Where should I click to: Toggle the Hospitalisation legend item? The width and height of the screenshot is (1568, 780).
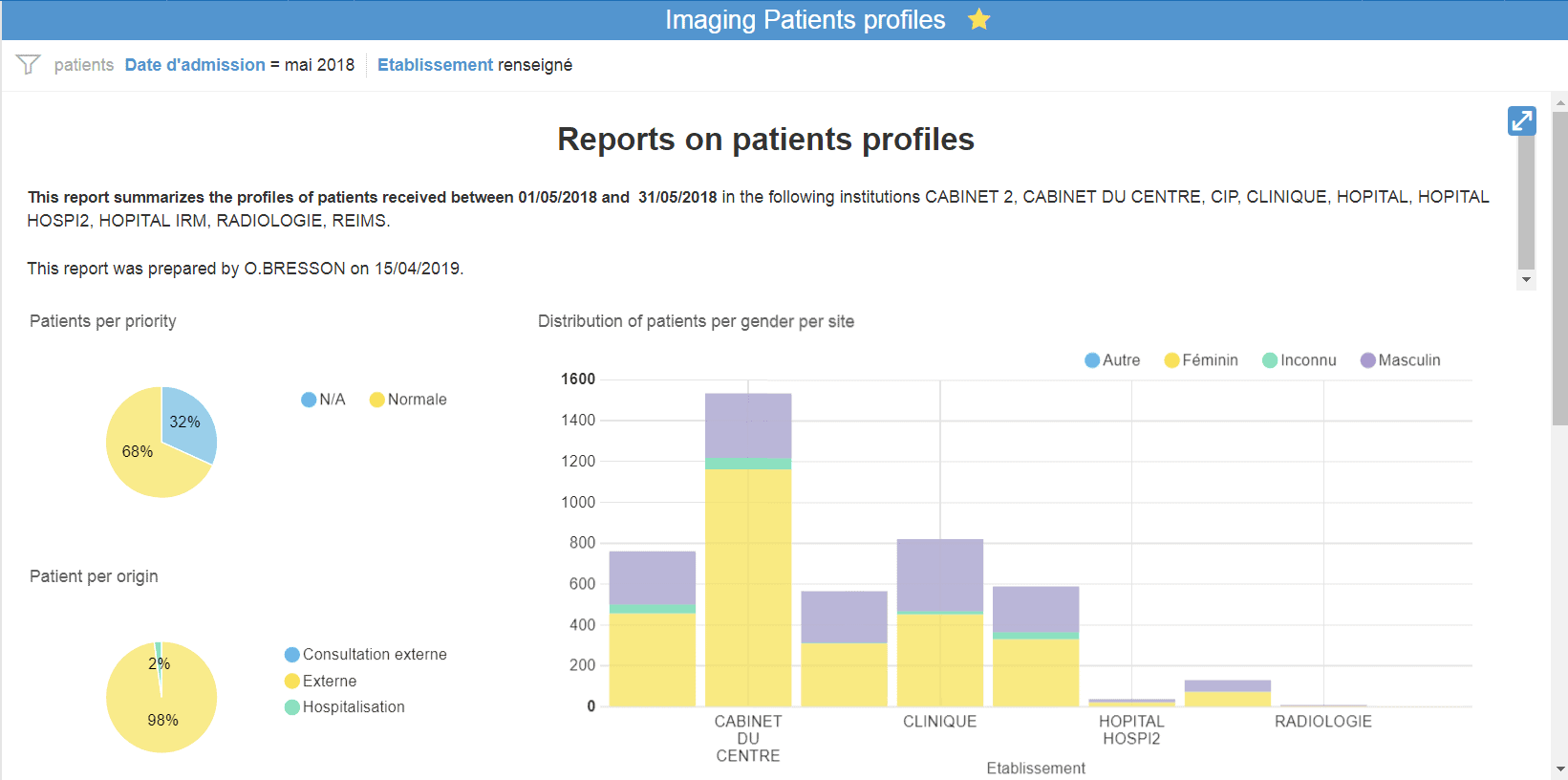pyautogui.click(x=345, y=707)
